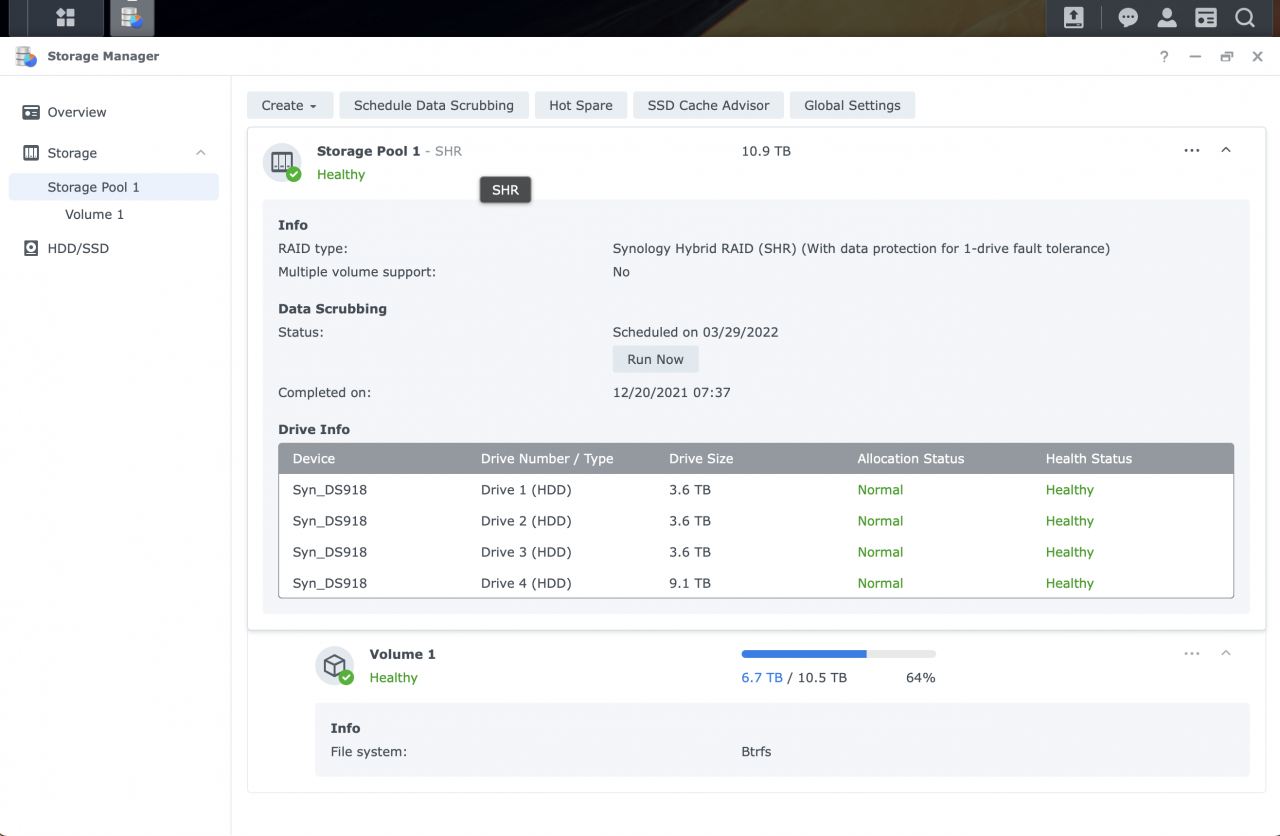Open the external device eject icon

(x=1073, y=17)
